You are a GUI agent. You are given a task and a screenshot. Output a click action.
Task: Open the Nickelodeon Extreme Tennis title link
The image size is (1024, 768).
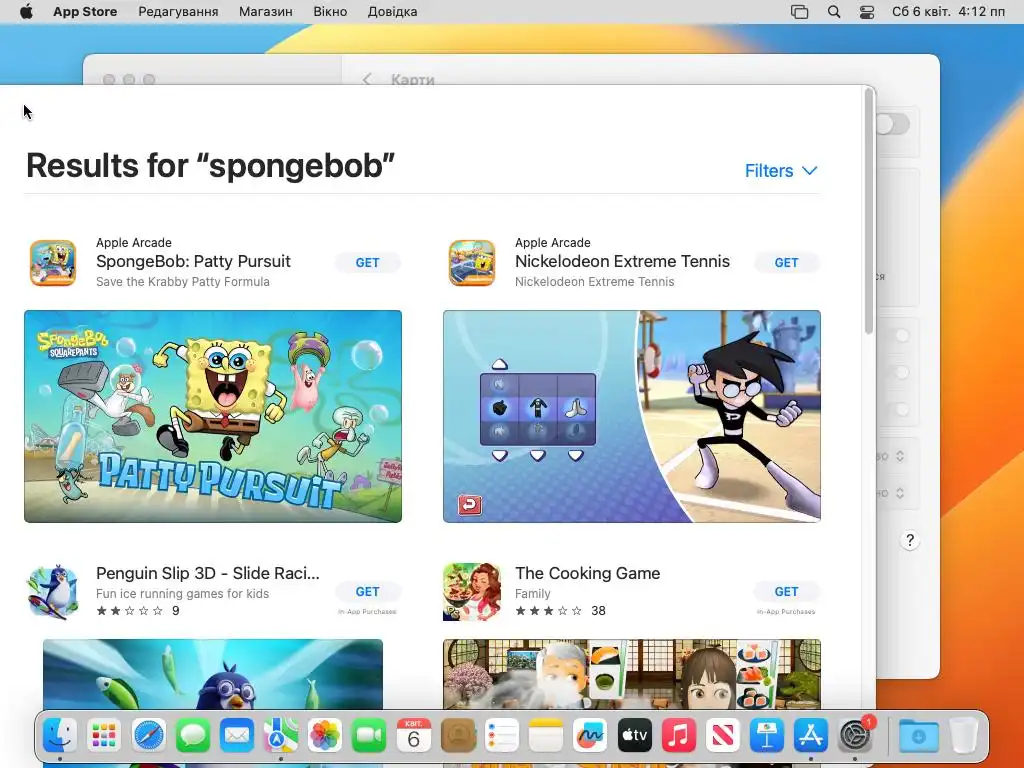622,261
